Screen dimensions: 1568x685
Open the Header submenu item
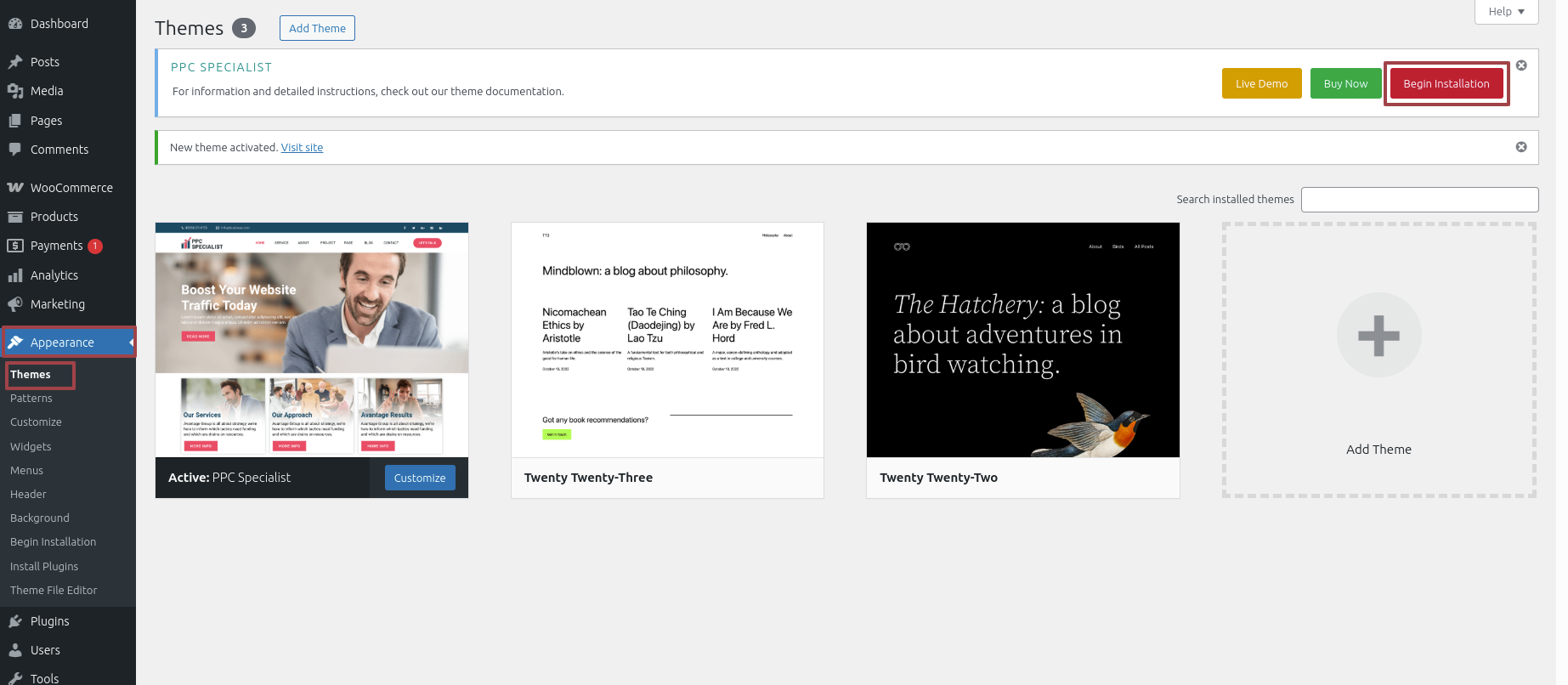[28, 495]
